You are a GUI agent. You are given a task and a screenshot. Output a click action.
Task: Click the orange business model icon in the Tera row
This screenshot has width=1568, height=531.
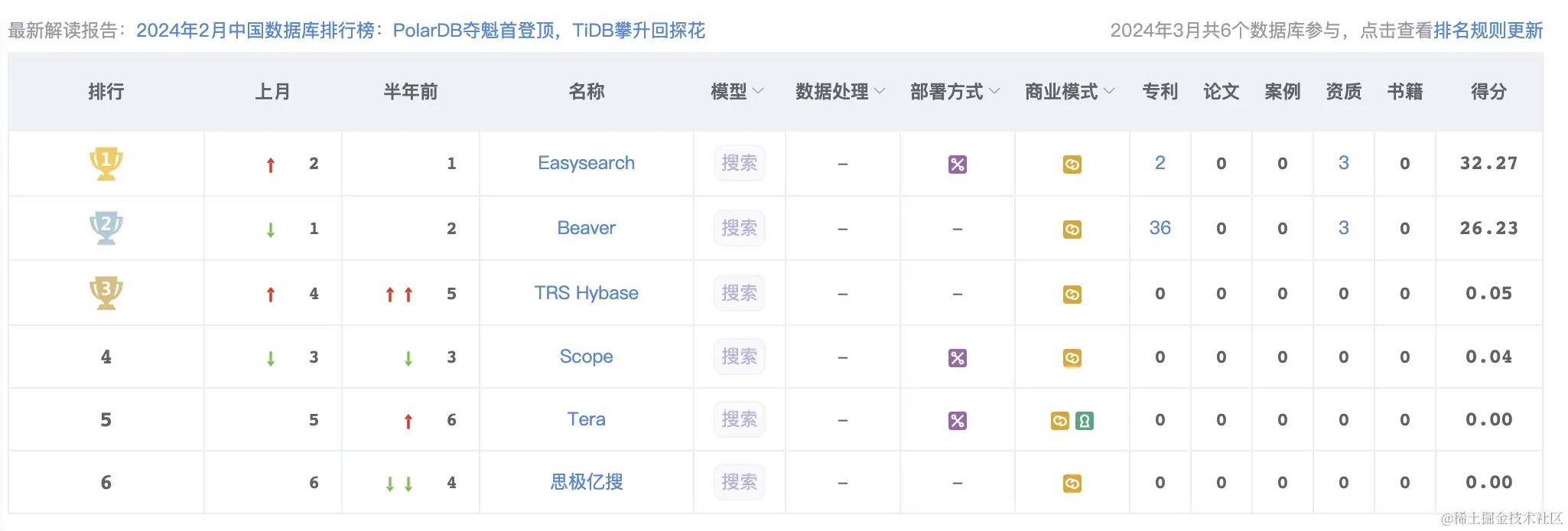(1060, 421)
